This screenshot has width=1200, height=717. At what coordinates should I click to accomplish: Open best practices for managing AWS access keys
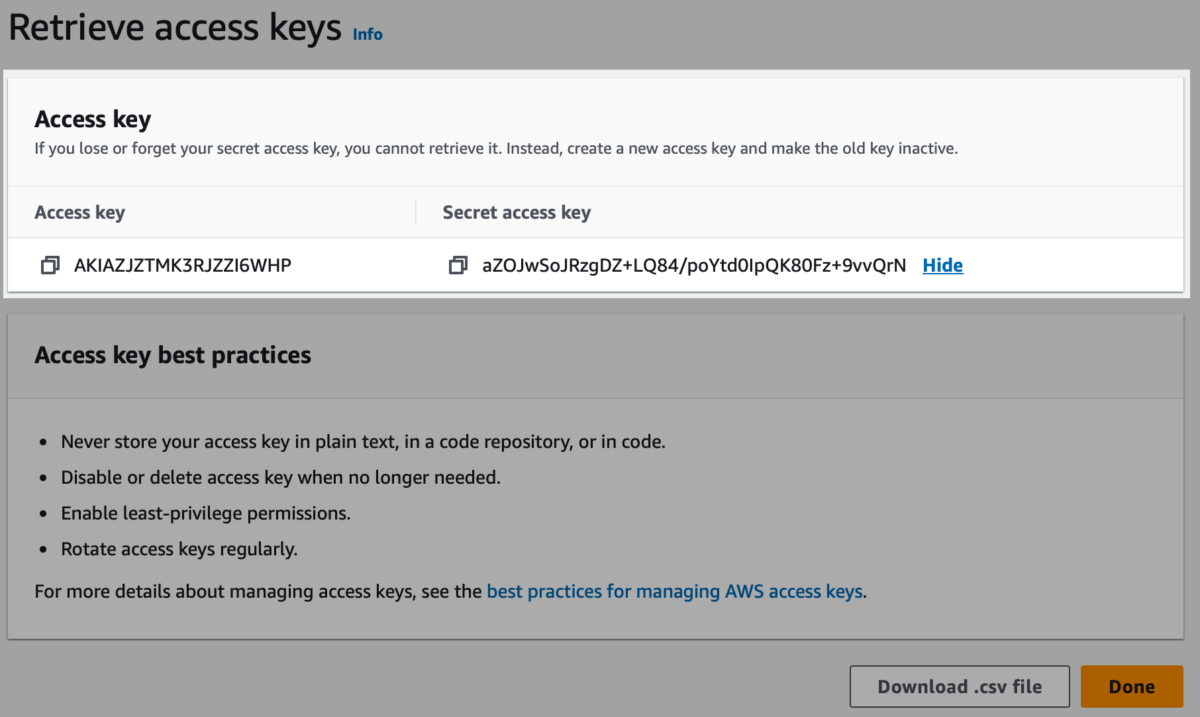pyautogui.click(x=674, y=592)
